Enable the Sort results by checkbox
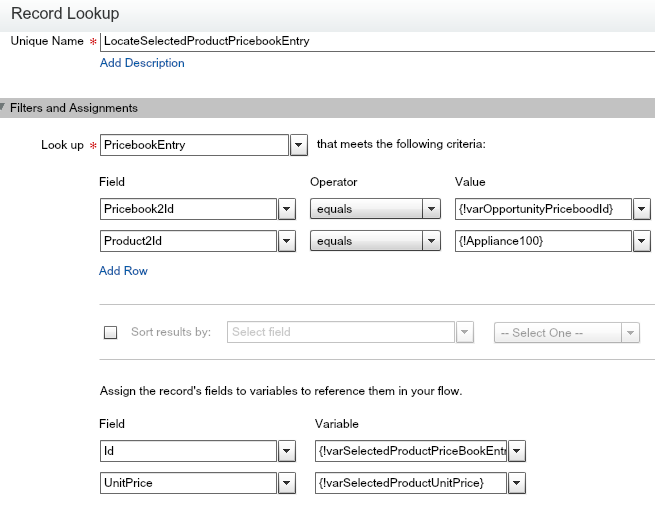The image size is (655, 508). click(111, 333)
